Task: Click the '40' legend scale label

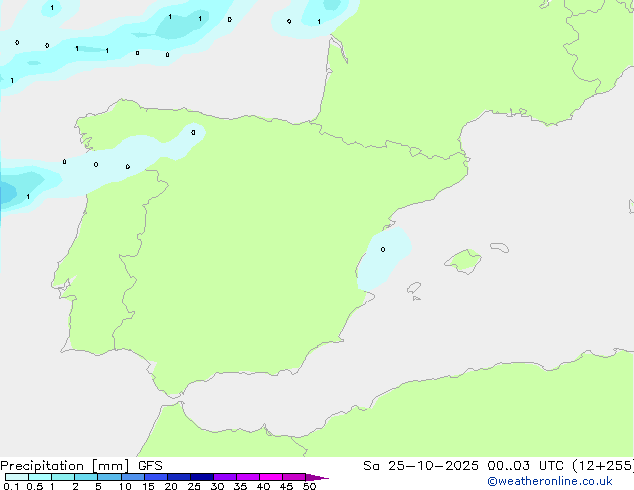Action: 263,486
